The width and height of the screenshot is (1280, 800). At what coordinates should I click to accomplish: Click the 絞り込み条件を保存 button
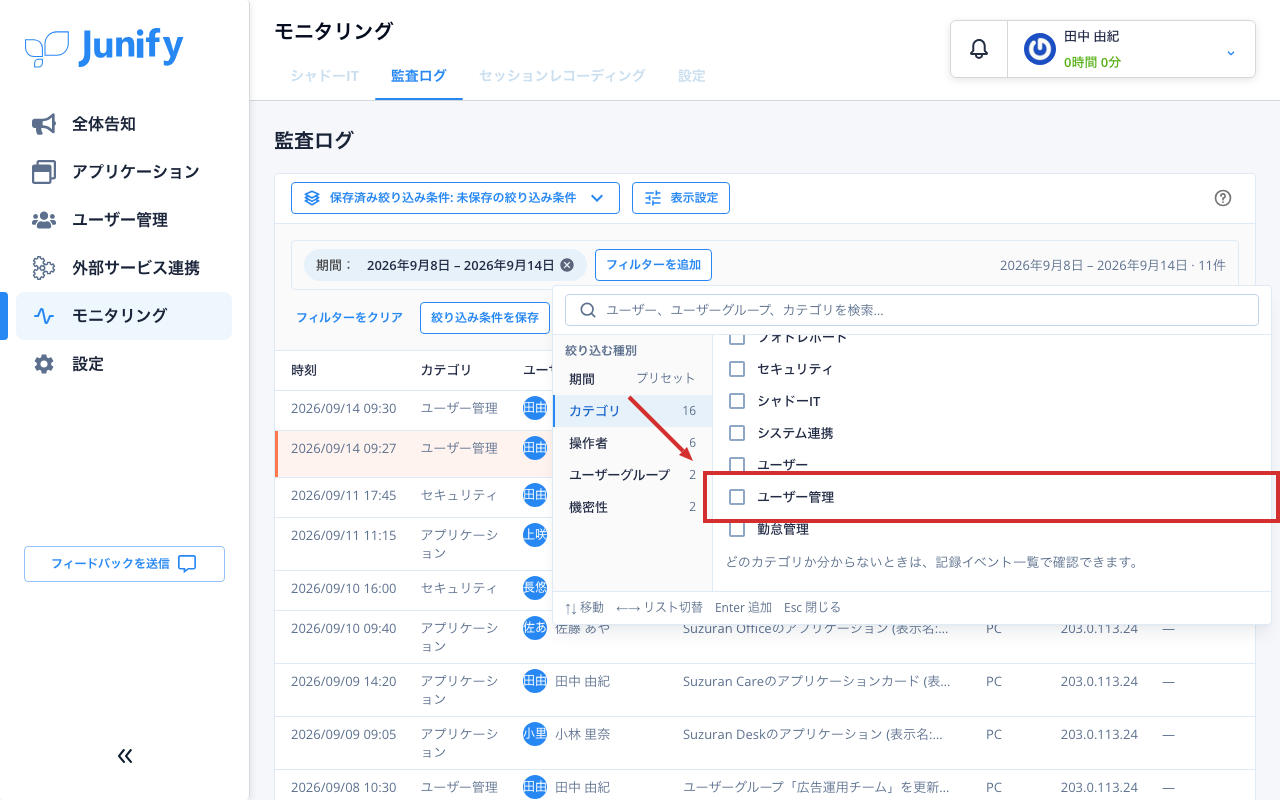(485, 318)
